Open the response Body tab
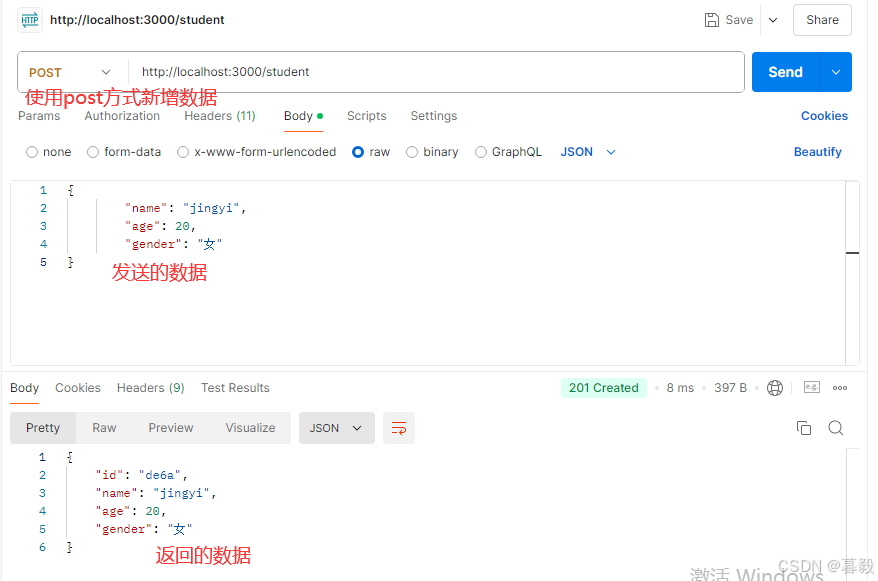This screenshot has height=581, width=878. click(x=25, y=388)
